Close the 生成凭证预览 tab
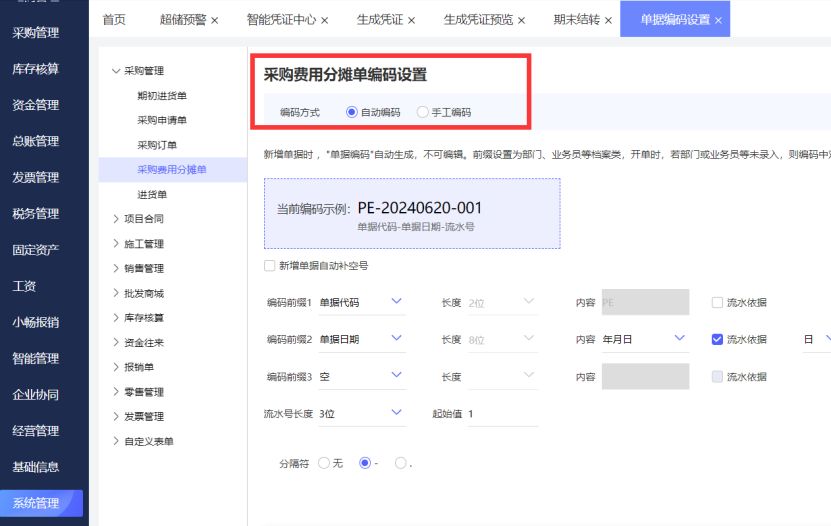 point(521,20)
